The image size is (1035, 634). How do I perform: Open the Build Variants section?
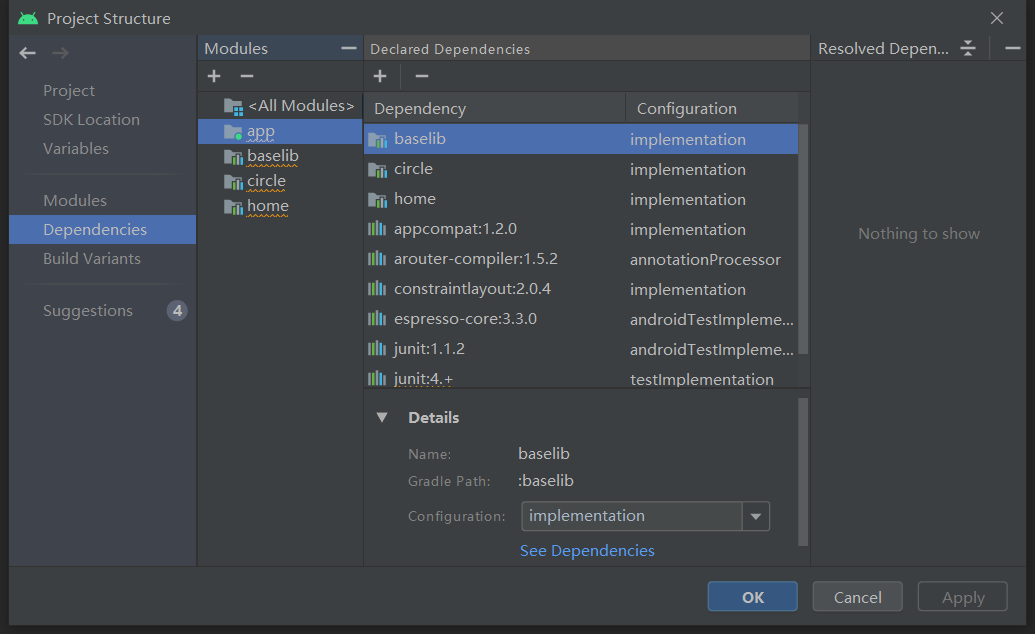92,258
